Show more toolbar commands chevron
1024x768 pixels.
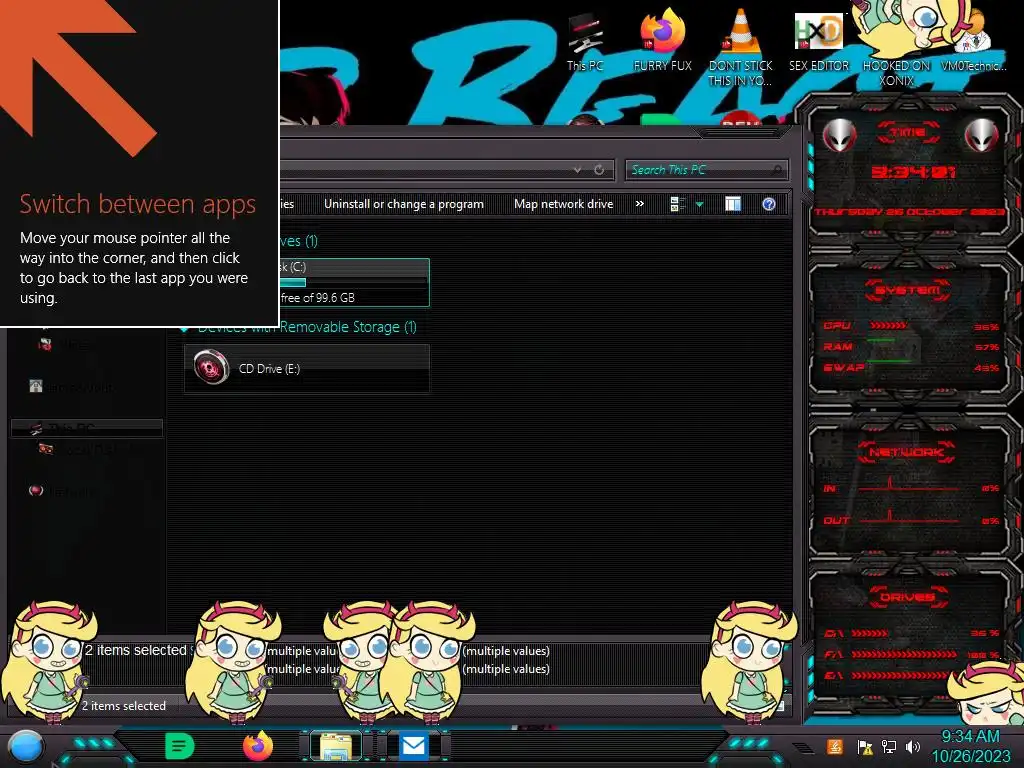click(640, 204)
